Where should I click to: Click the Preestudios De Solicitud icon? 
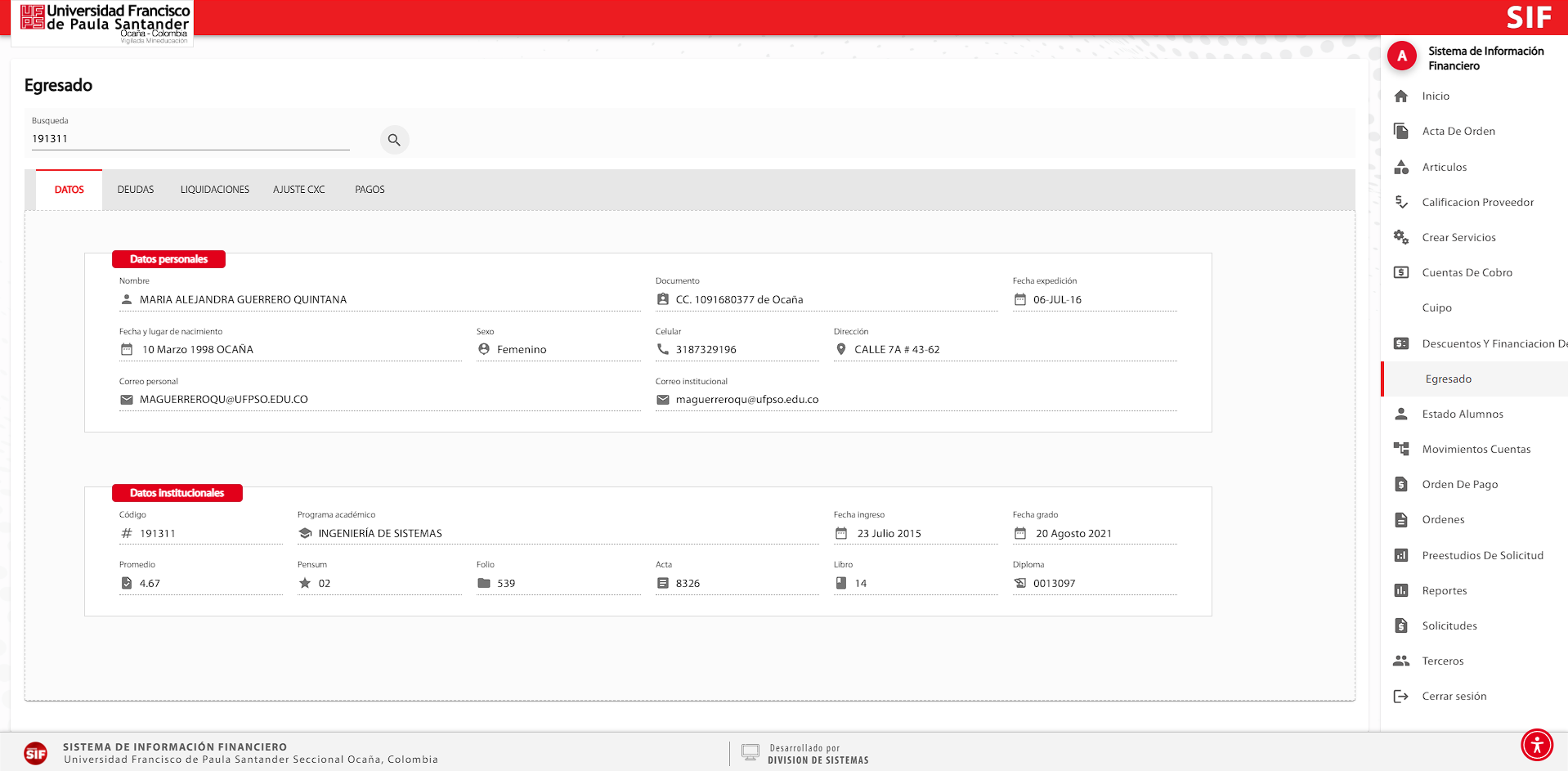(x=1401, y=555)
